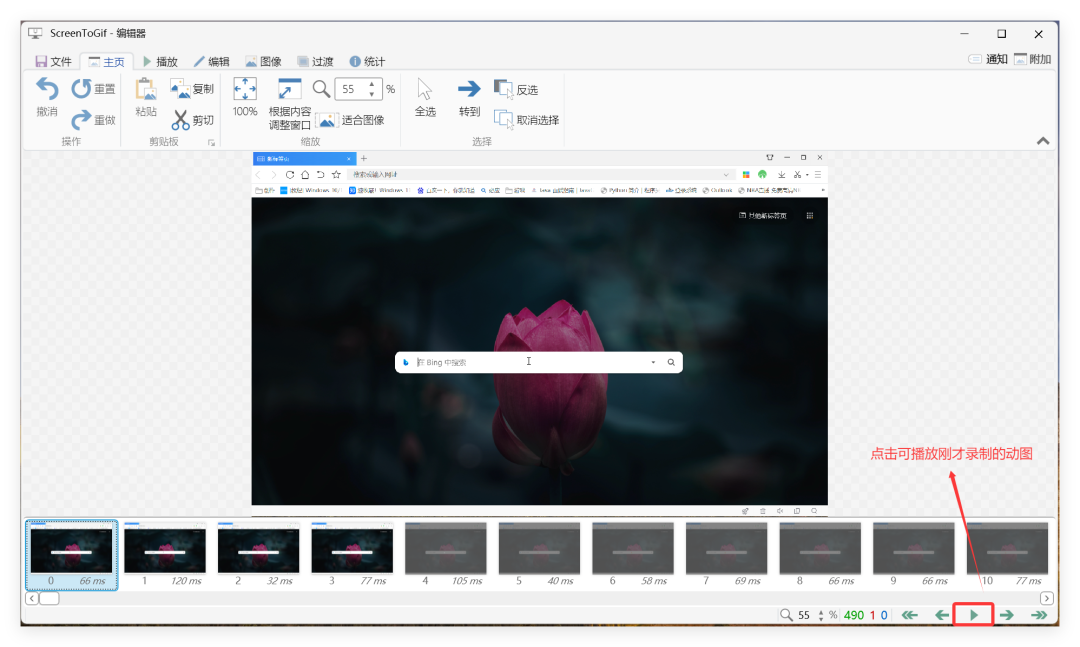Open the File (文件) tab
The height and width of the screenshot is (647, 1080).
[x=53, y=61]
